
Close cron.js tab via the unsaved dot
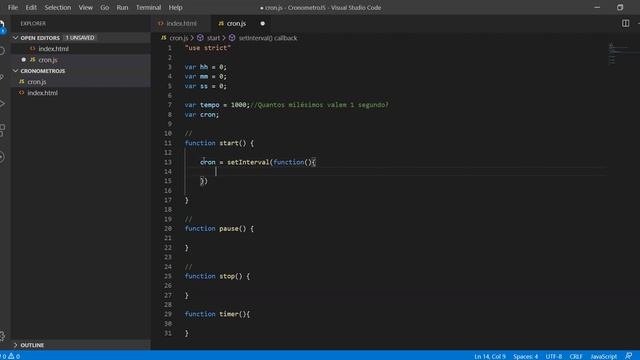pyautogui.click(x=262, y=24)
